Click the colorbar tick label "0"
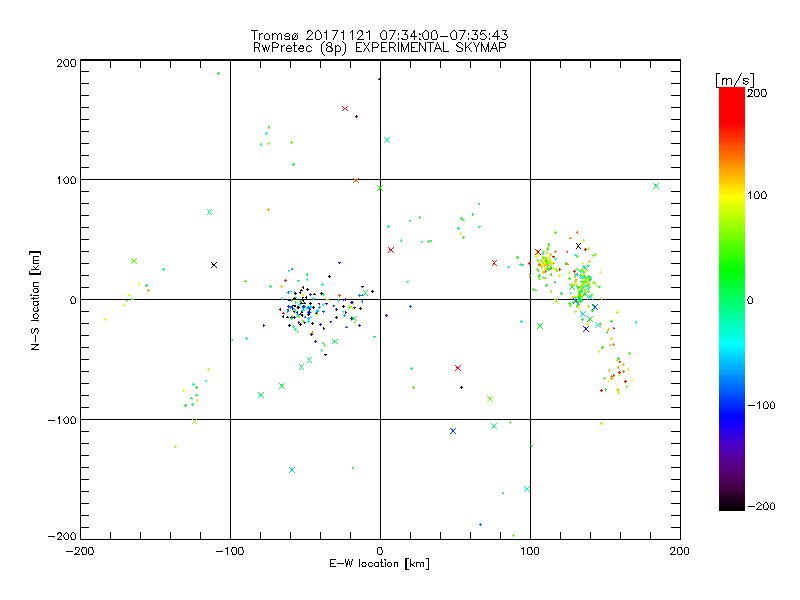This screenshot has width=800, height=600. point(750,300)
